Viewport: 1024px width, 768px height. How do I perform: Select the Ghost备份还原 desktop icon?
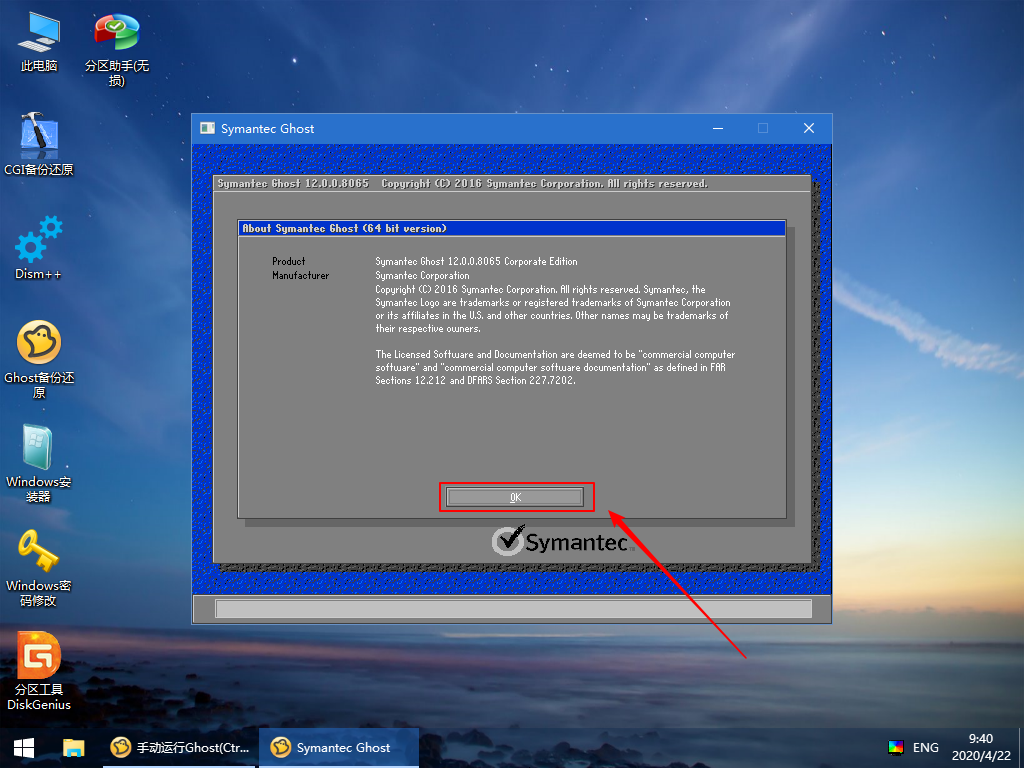(39, 359)
